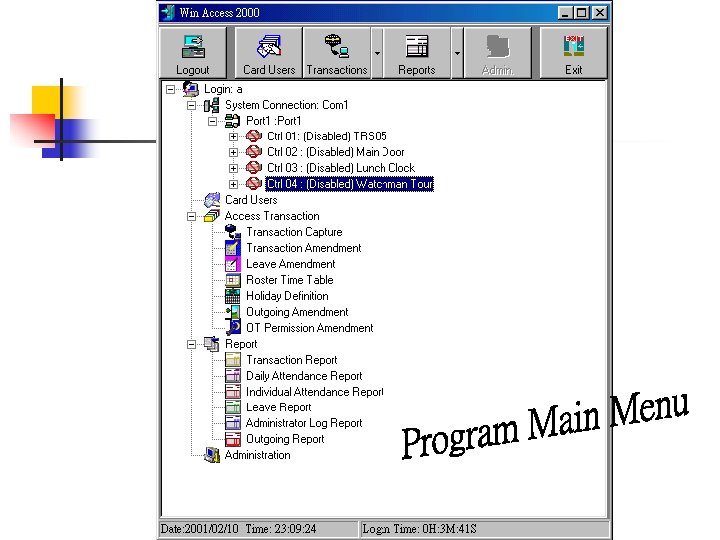Select the 'Login: a' tree label
Viewport: 720px width, 540px height.
coord(223,89)
